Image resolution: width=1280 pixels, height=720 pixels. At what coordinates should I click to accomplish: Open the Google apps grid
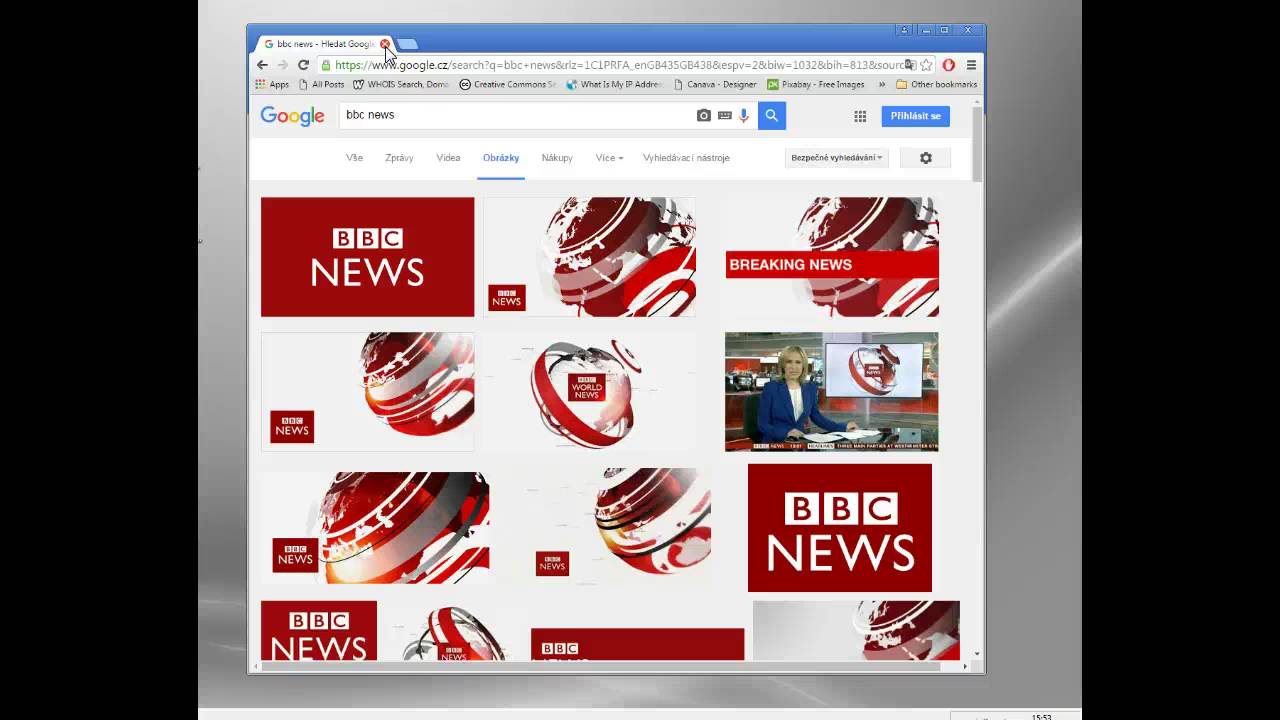[x=860, y=116]
